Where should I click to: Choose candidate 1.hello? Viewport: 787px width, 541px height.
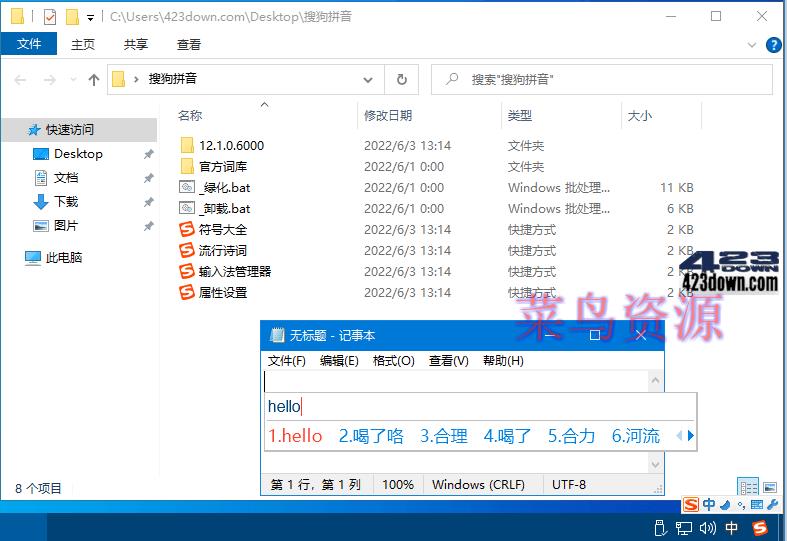click(295, 436)
